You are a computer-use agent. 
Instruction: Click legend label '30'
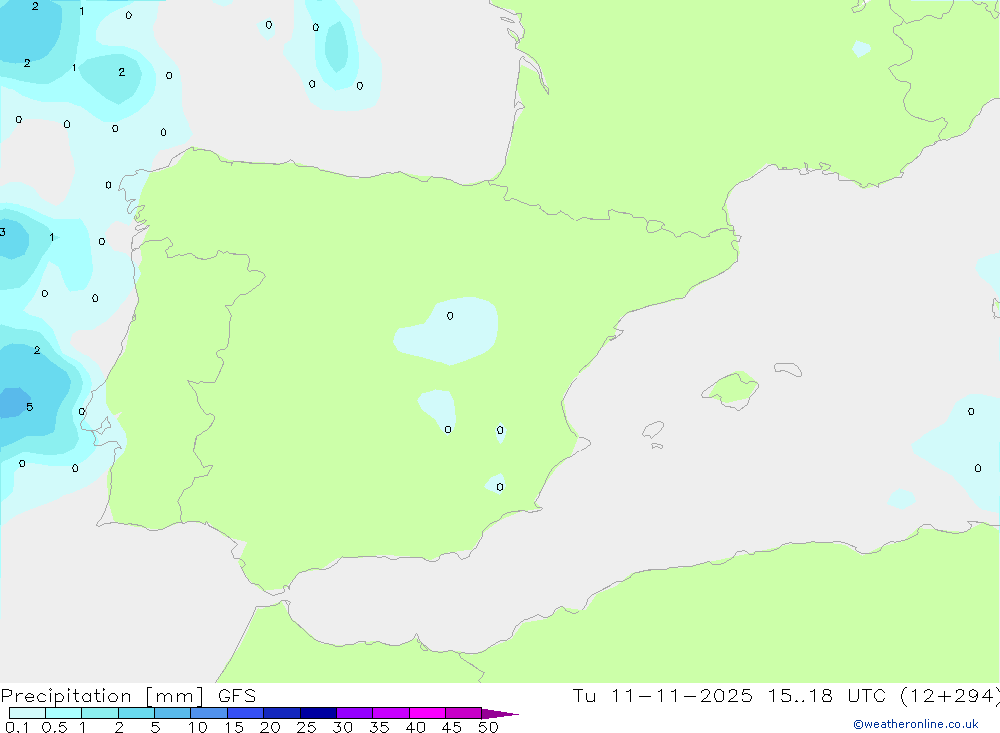coord(342,727)
